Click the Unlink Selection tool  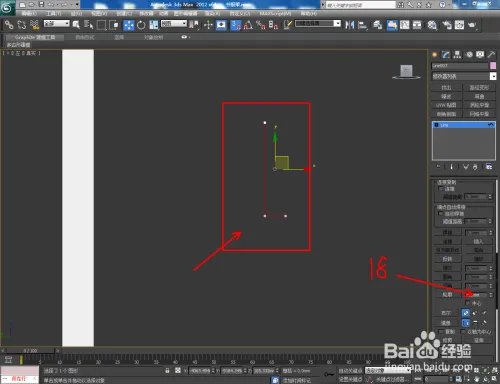pyautogui.click(x=22, y=25)
